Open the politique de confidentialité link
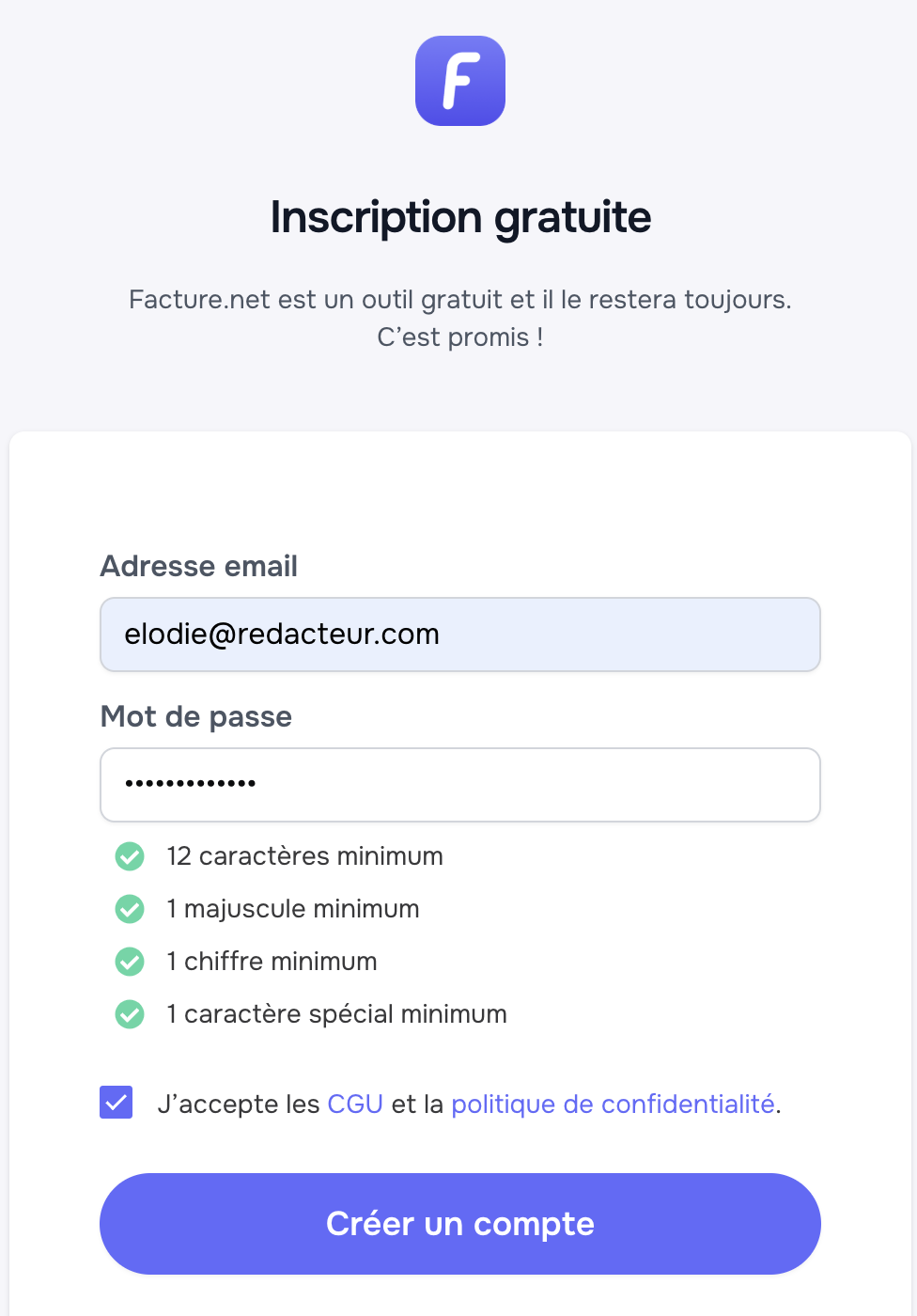Image resolution: width=917 pixels, height=1316 pixels. 613,1104
